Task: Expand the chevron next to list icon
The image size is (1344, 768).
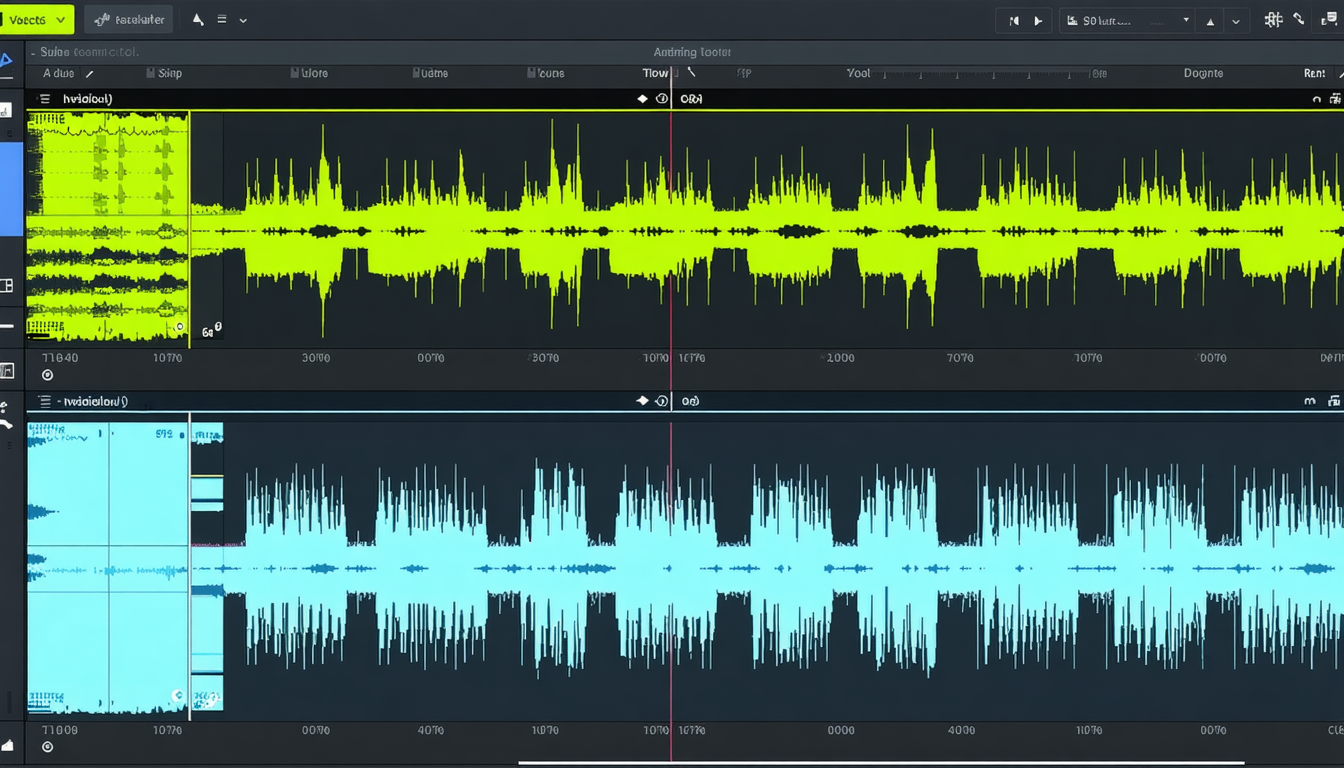Action: coord(243,20)
